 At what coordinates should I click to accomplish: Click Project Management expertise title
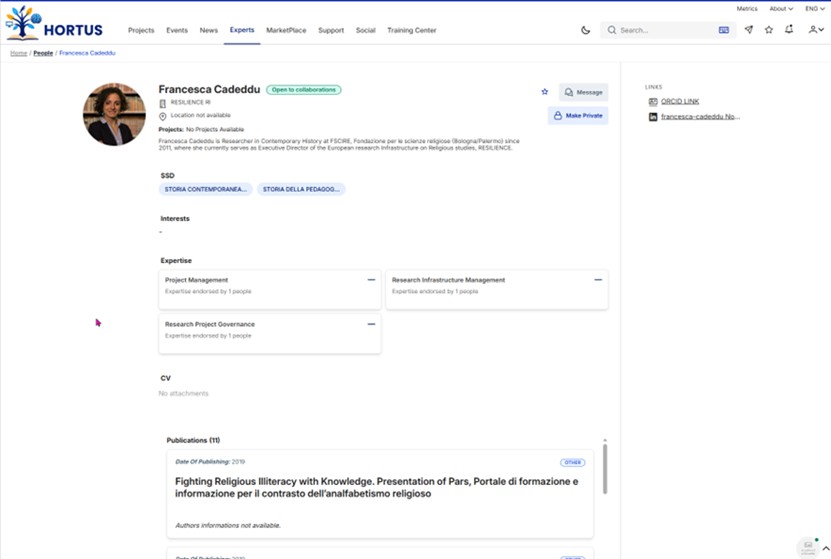click(x=196, y=280)
